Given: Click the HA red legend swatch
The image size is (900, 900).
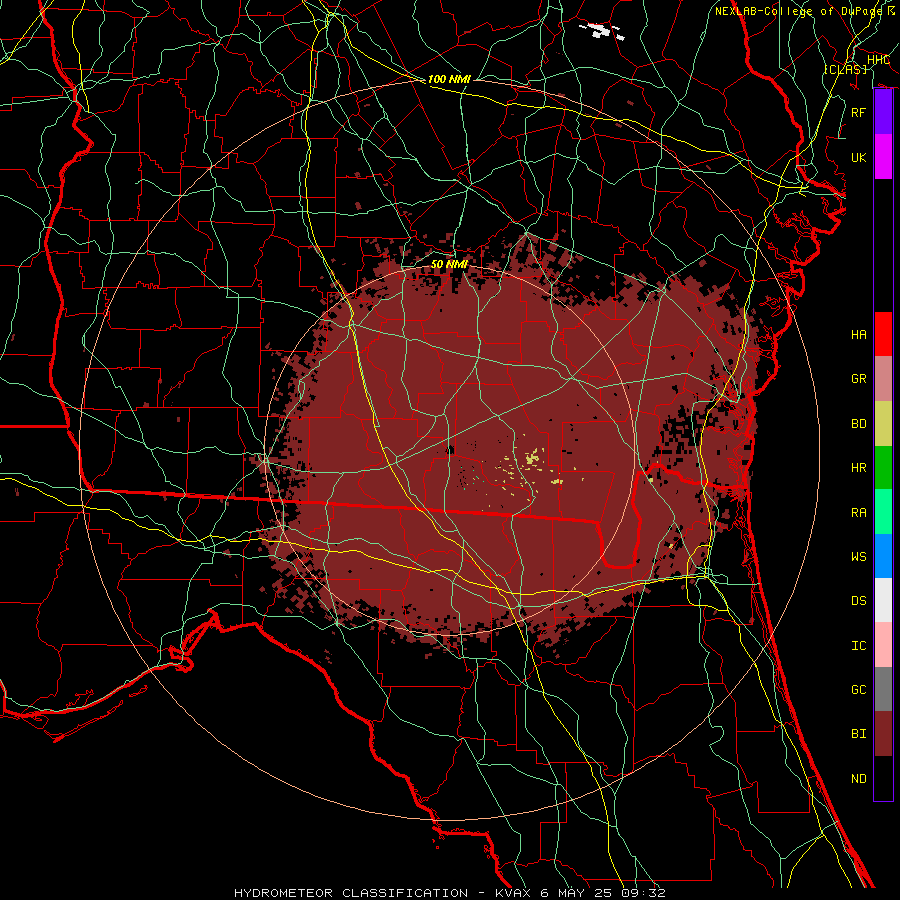Looking at the screenshot, I should click(x=883, y=334).
